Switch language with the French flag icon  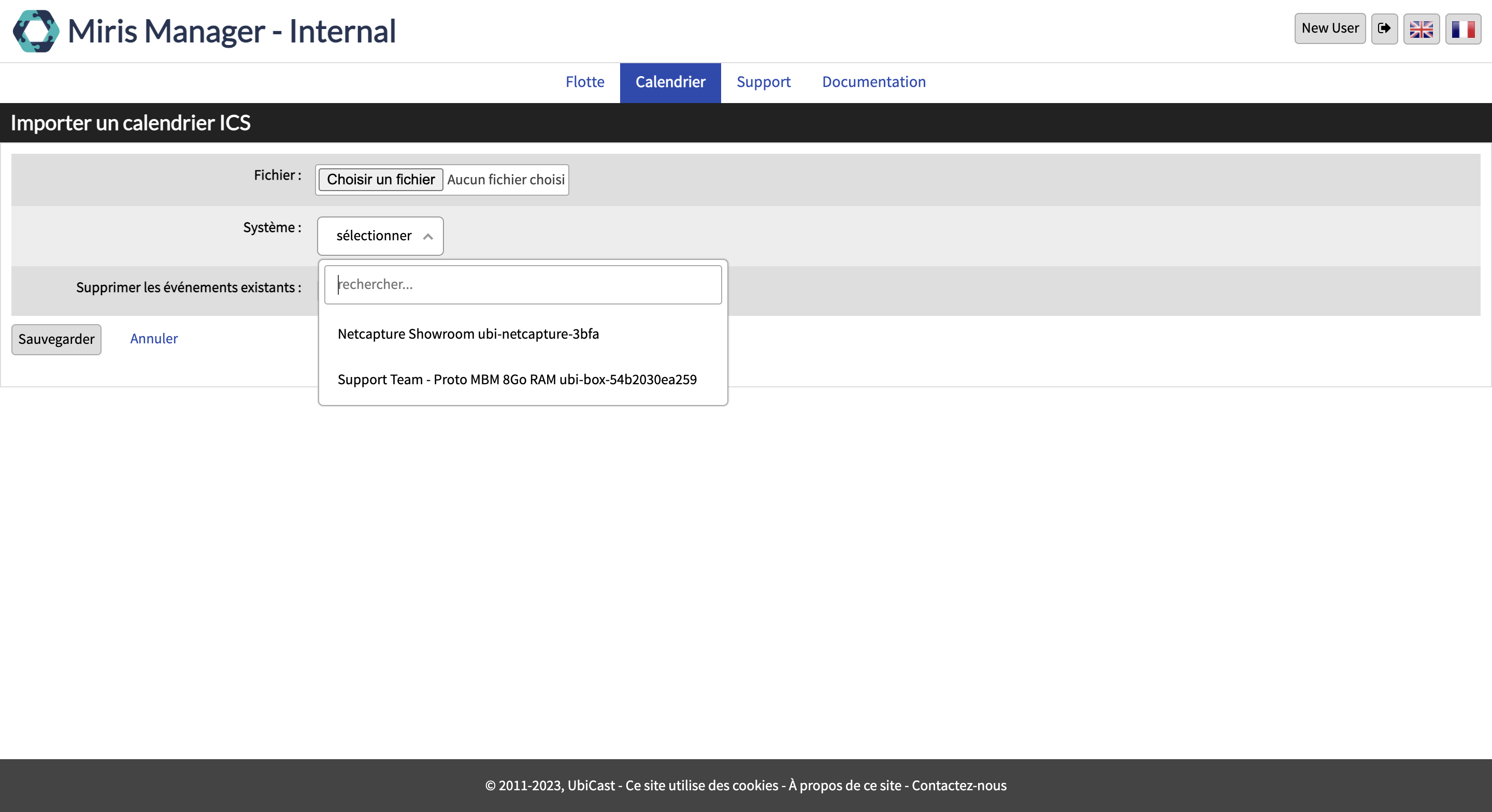1463,28
